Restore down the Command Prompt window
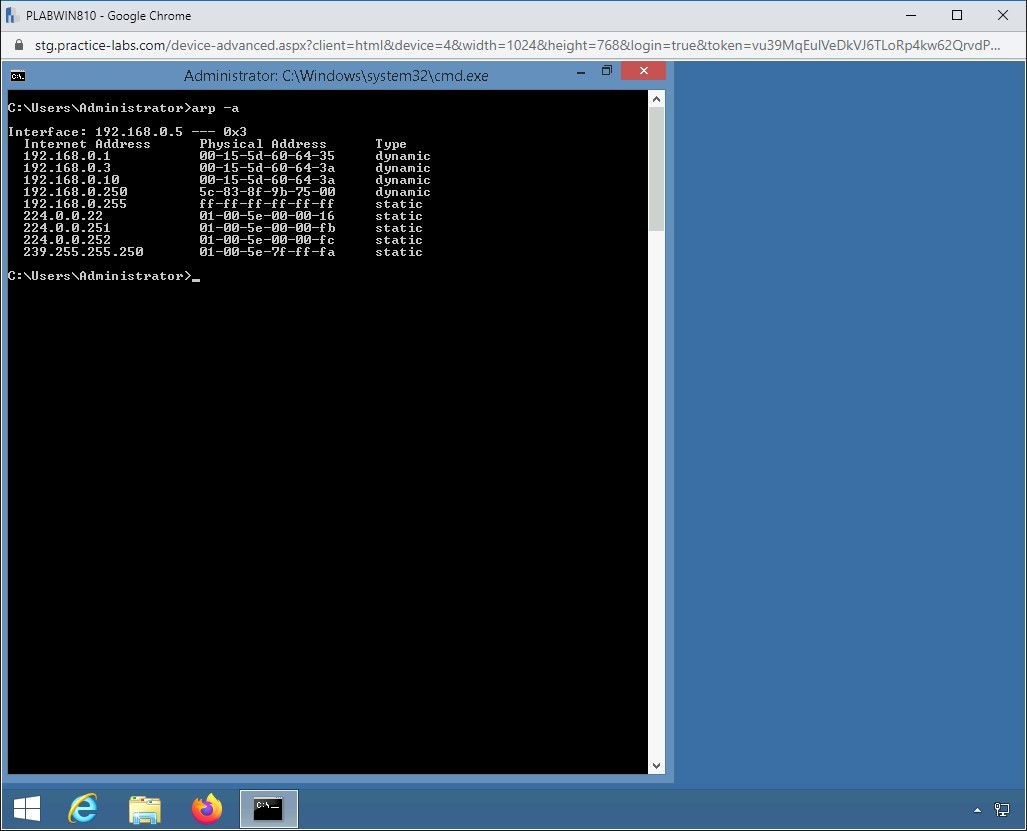 tap(606, 71)
